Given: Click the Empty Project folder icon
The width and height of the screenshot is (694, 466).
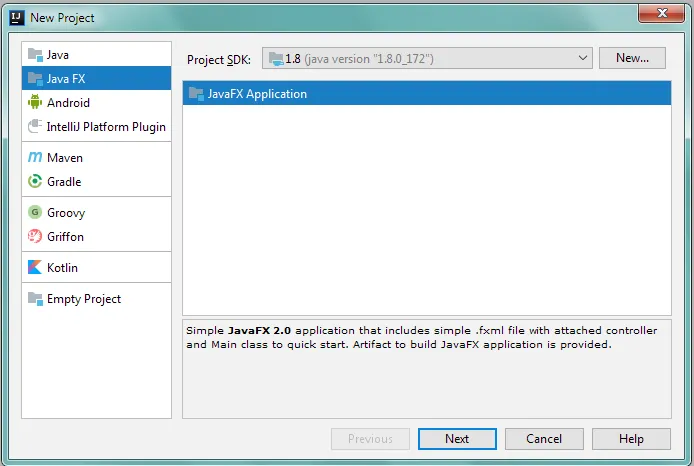Looking at the screenshot, I should click(35, 298).
